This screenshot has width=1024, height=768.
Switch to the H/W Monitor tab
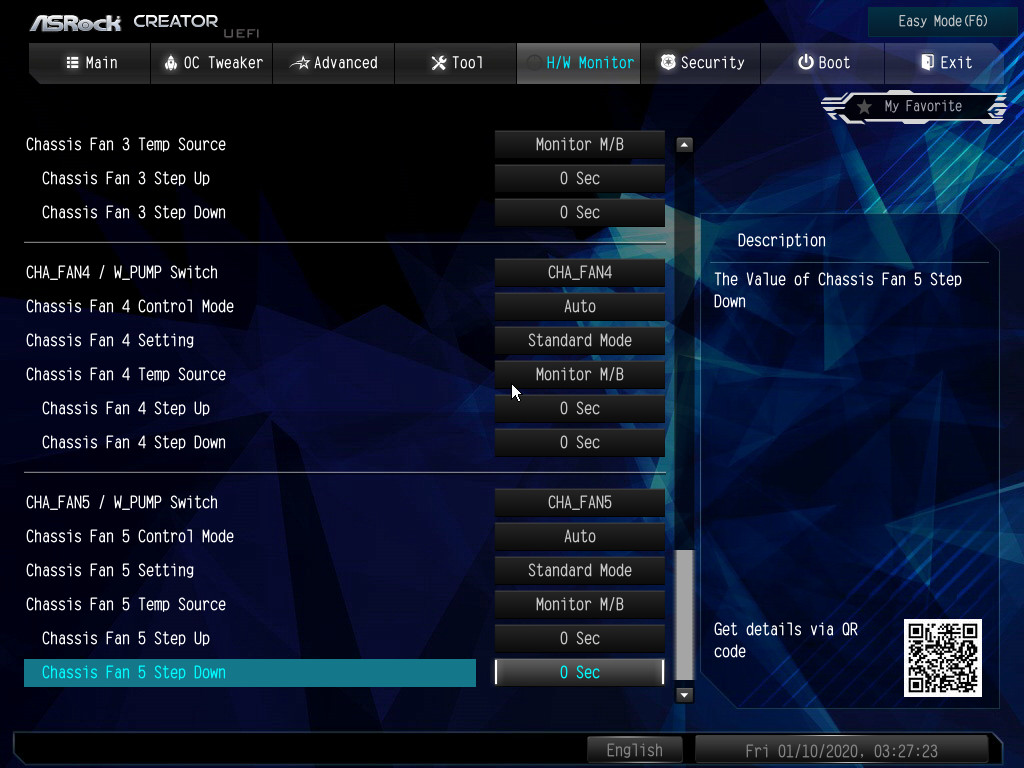click(x=579, y=63)
